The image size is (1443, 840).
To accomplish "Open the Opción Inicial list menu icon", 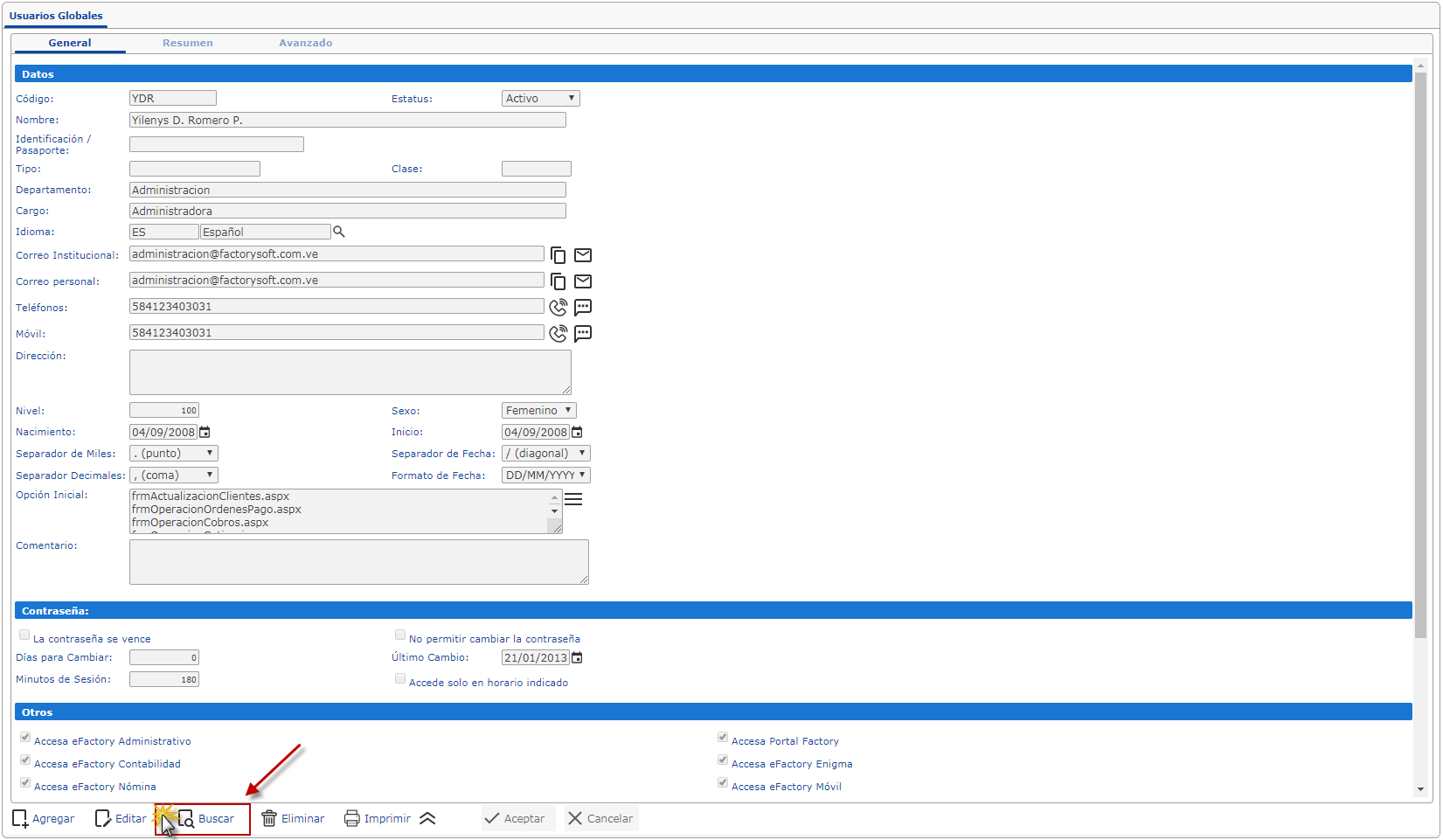I will click(x=573, y=499).
